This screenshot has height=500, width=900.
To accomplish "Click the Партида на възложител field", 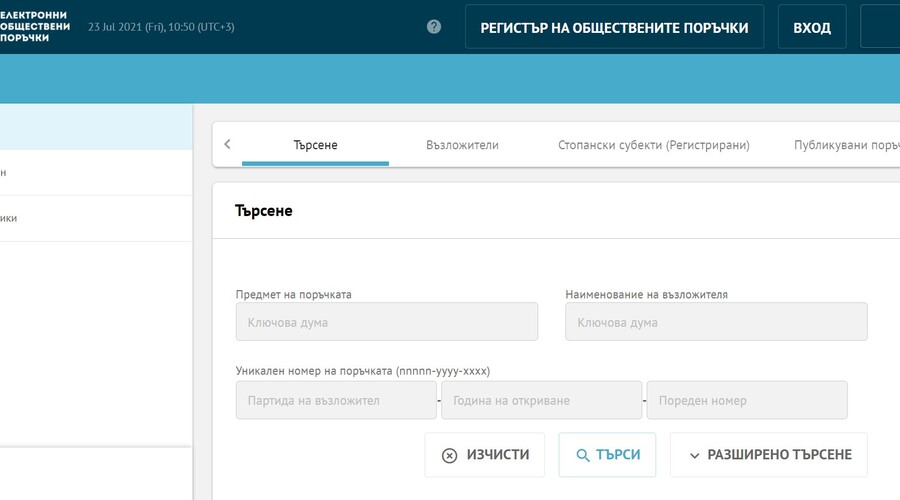I will (x=336, y=400).
